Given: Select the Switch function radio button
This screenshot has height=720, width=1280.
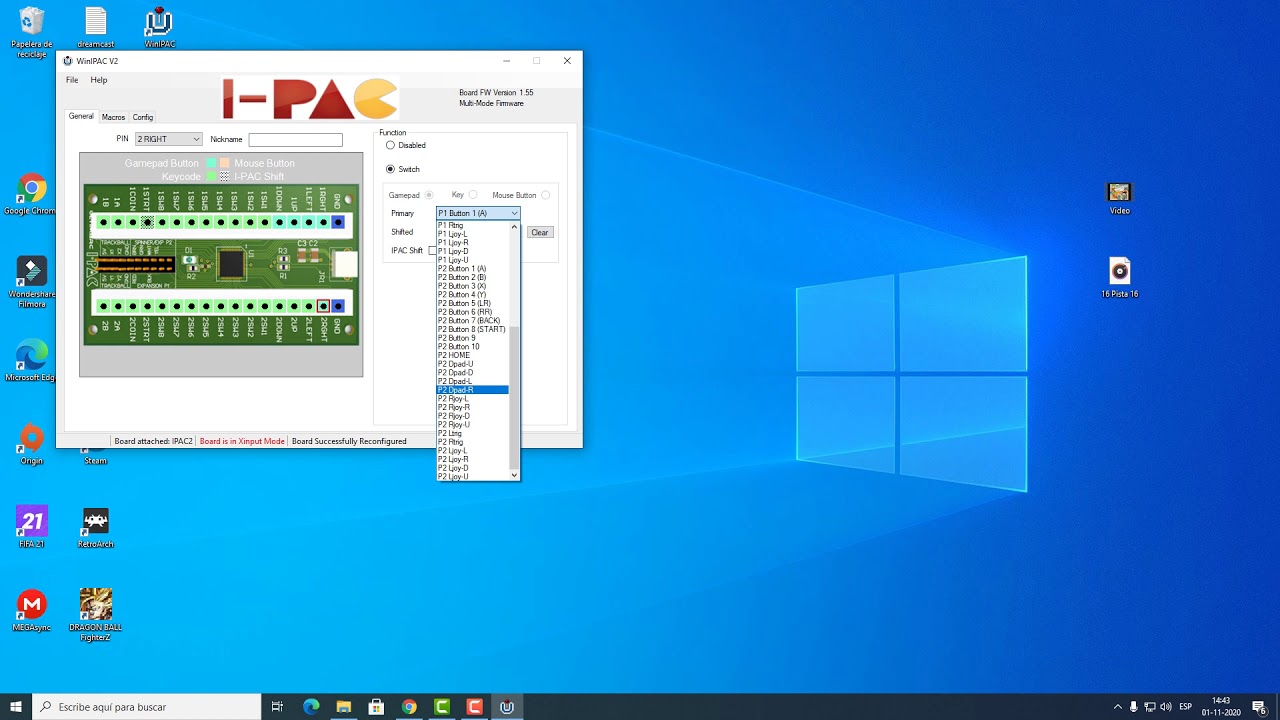Looking at the screenshot, I should click(x=390, y=169).
